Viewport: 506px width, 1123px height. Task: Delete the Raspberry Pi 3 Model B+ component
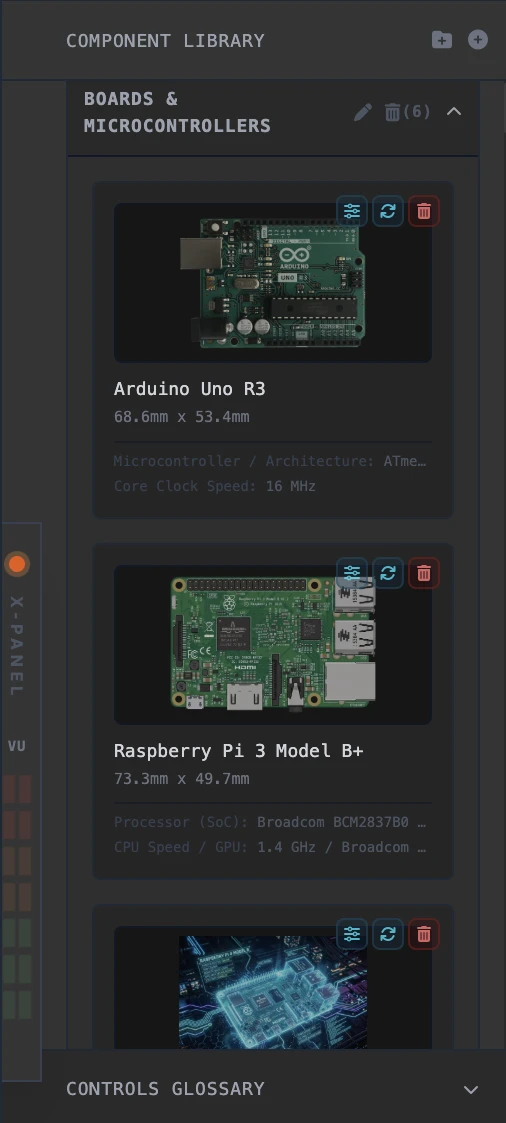click(x=424, y=573)
